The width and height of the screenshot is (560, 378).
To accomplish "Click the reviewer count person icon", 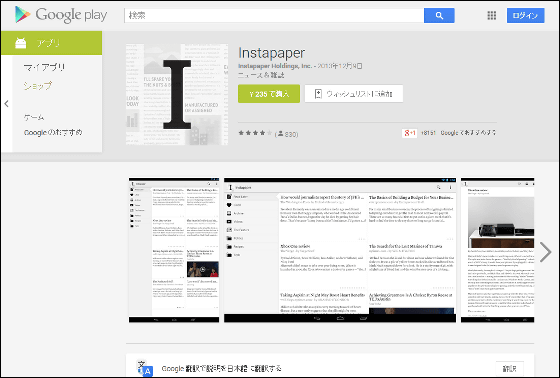I will (280, 134).
